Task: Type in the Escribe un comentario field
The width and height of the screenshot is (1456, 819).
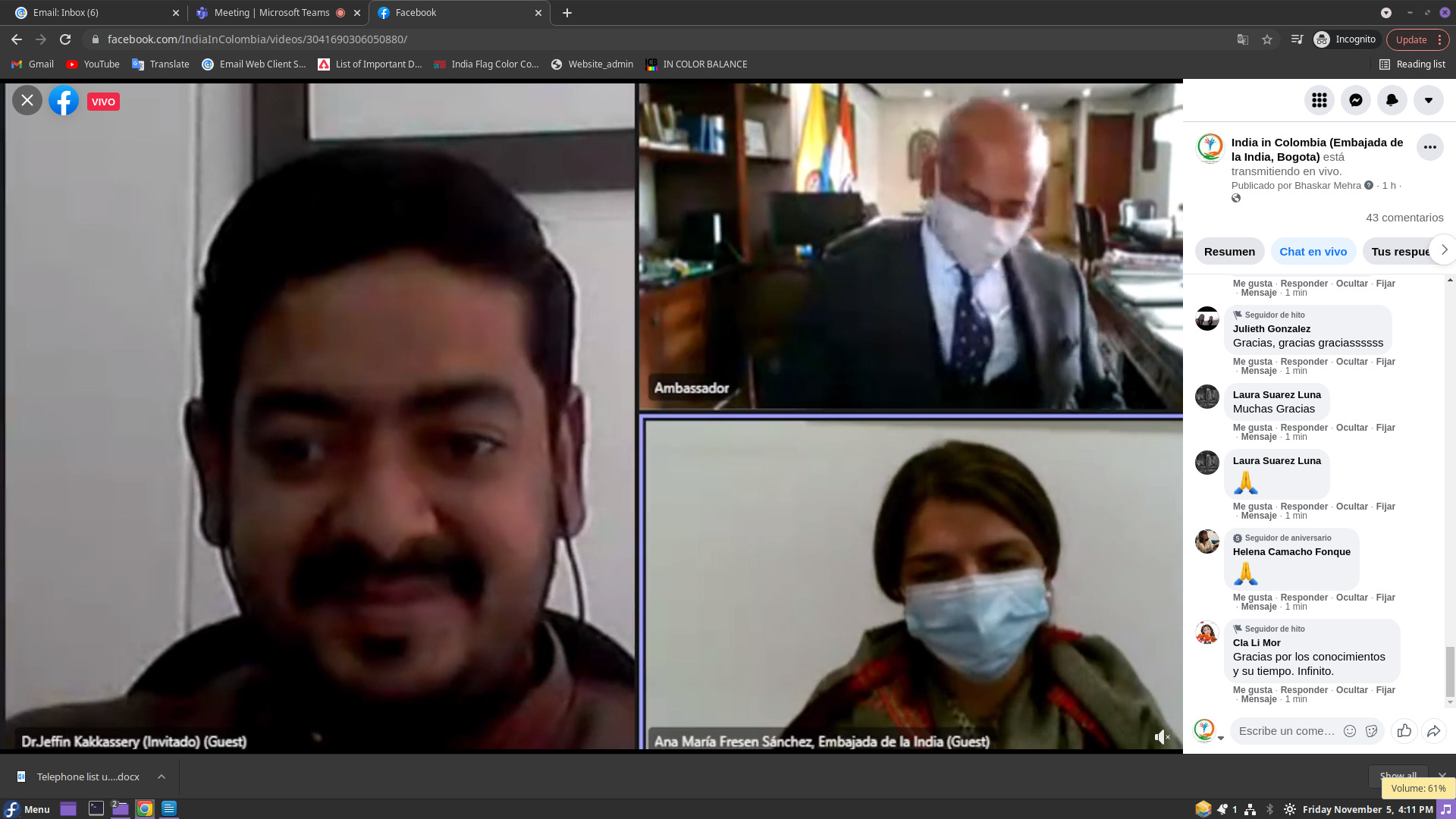Action: coord(1286,731)
